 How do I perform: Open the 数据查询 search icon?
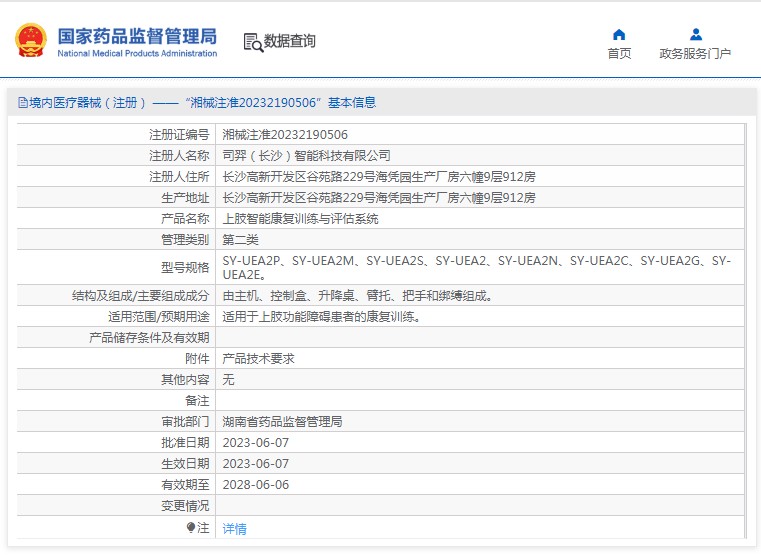coord(253,43)
